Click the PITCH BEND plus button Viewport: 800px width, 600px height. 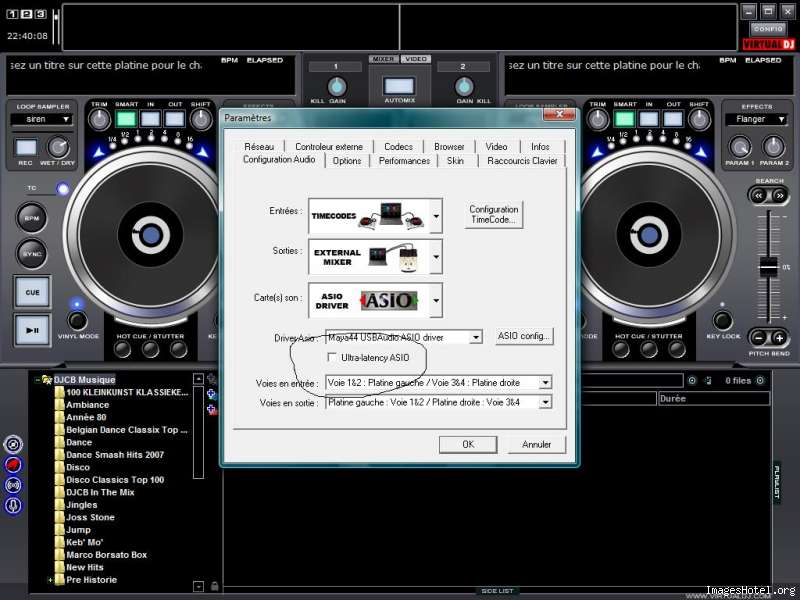click(779, 337)
